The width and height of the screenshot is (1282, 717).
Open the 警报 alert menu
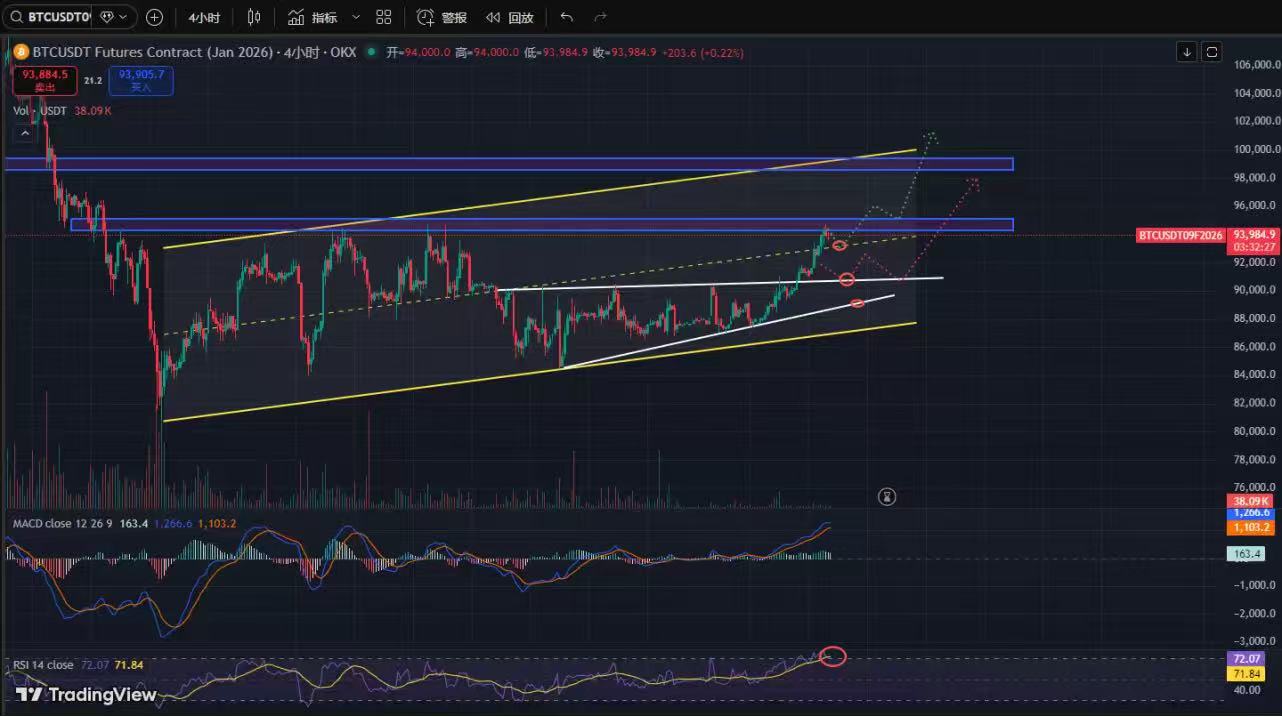click(x=442, y=17)
